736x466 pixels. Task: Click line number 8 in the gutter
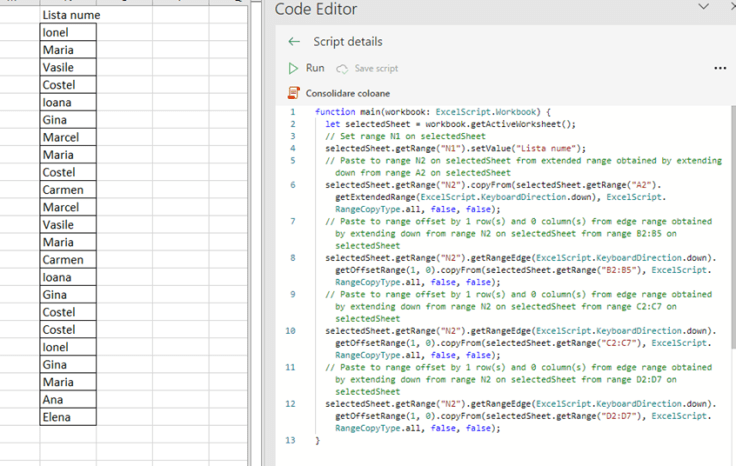coord(291,258)
